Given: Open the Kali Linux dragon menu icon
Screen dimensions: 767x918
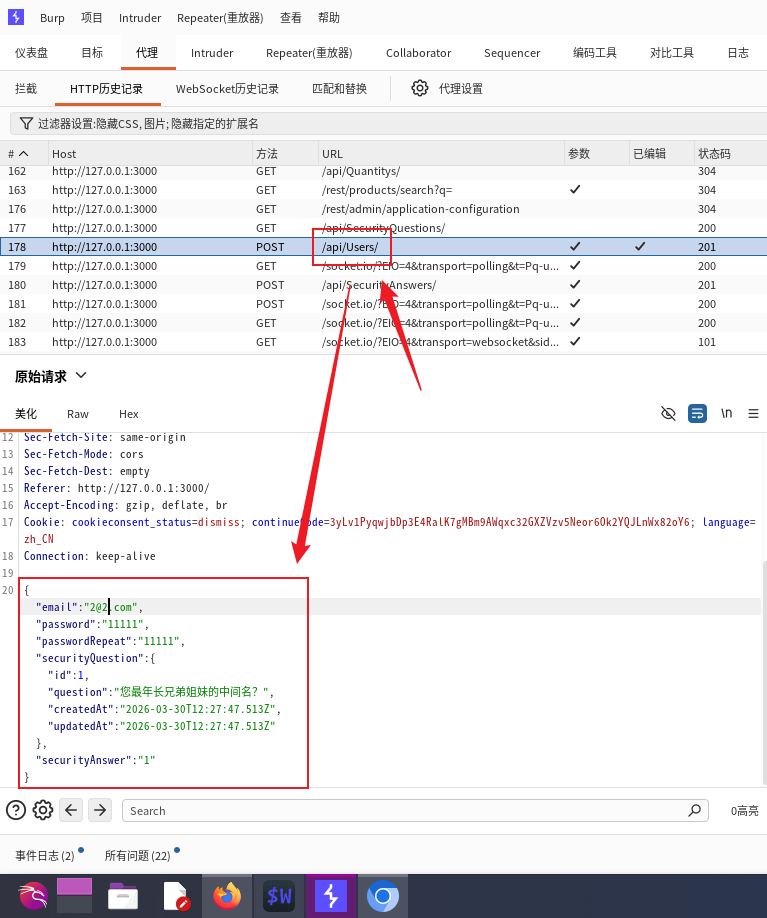Looking at the screenshot, I should (x=33, y=896).
